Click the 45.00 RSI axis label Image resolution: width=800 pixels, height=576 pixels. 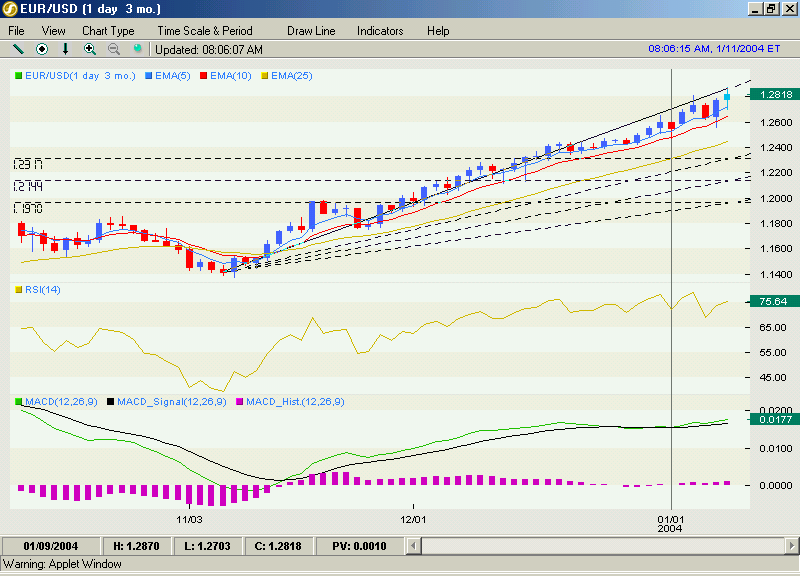click(x=772, y=378)
